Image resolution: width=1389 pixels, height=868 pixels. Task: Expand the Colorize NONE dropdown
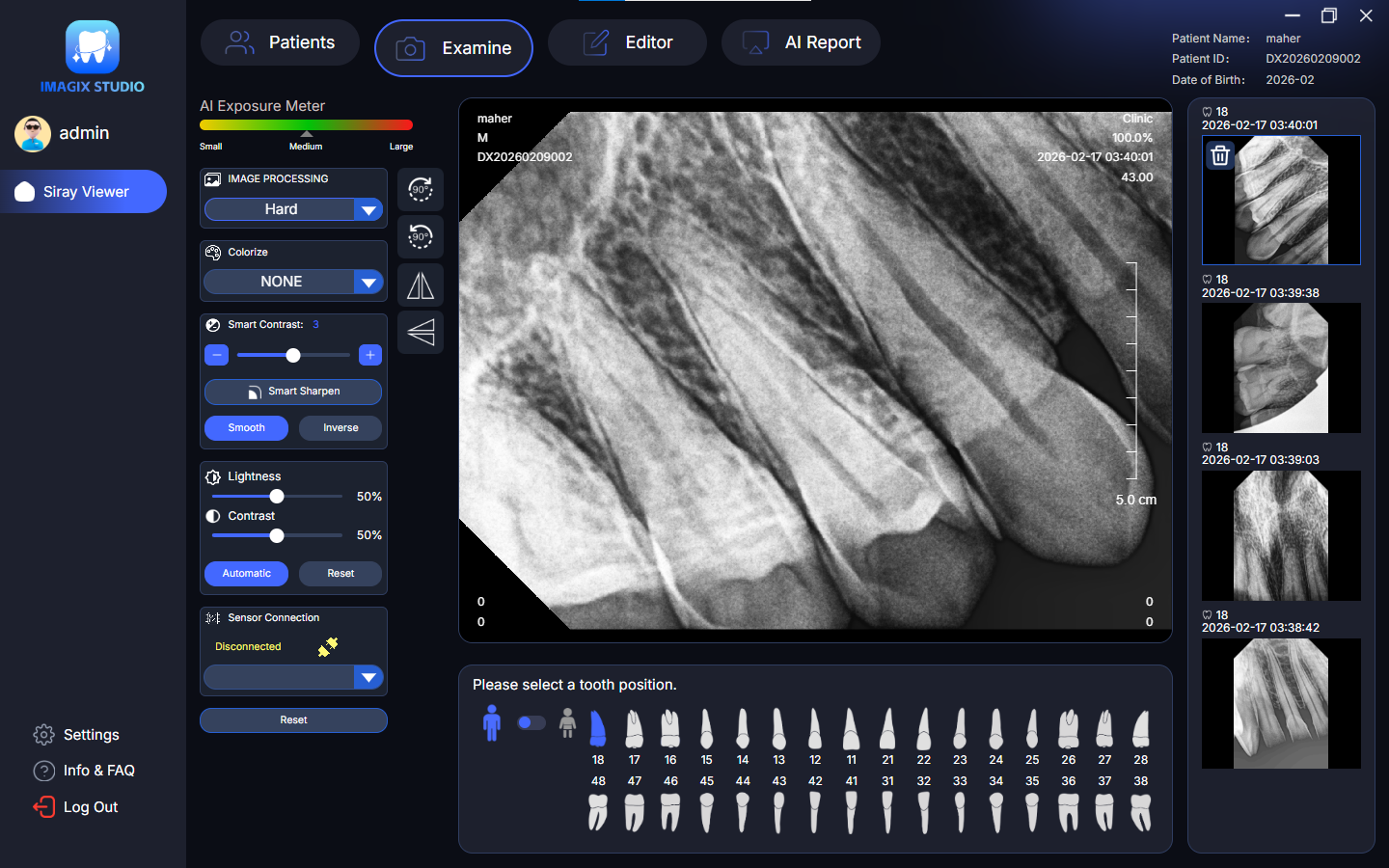368,282
